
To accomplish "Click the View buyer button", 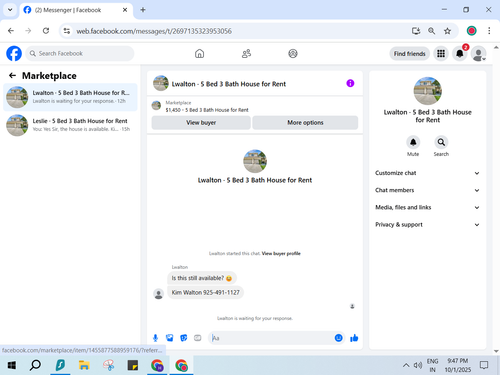I will point(201,123).
